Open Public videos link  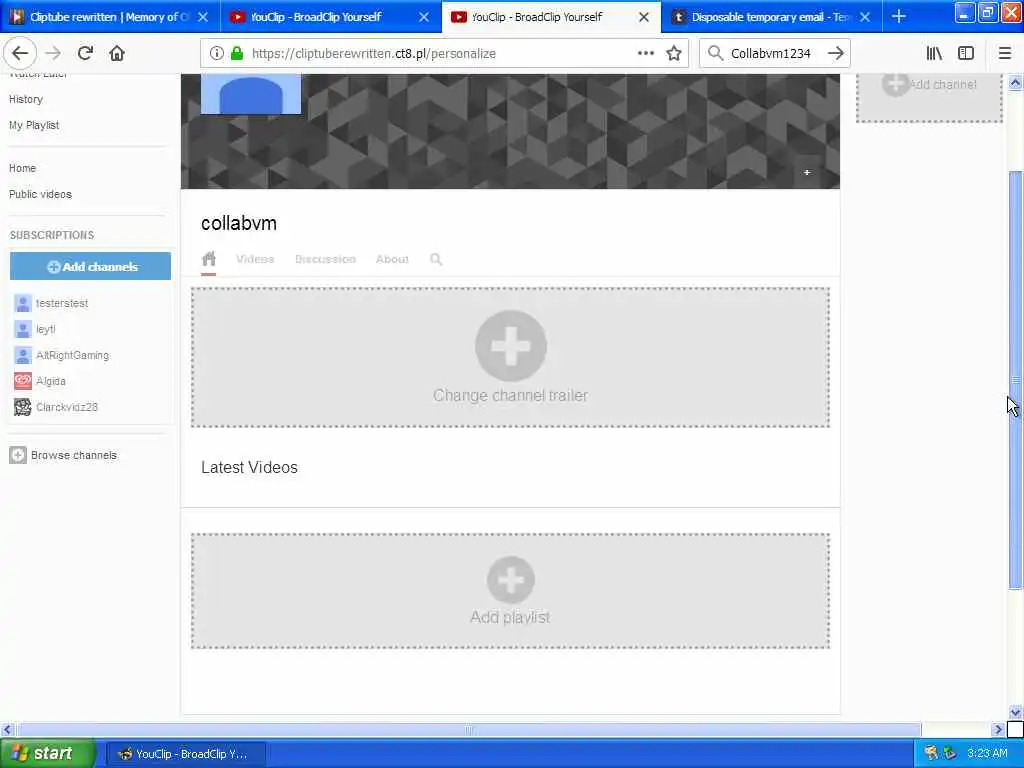40,194
